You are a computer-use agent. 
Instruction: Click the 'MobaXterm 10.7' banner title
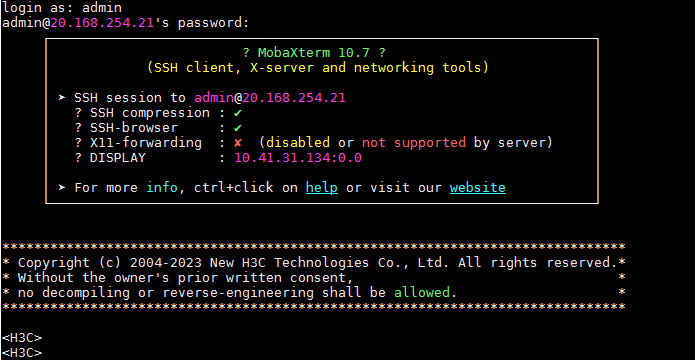pos(314,53)
